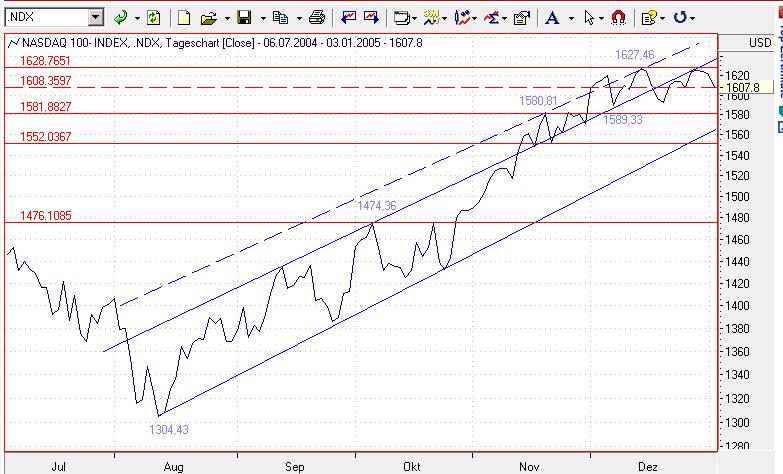
Task: Click the sigma indicator icon
Action: click(x=491, y=18)
